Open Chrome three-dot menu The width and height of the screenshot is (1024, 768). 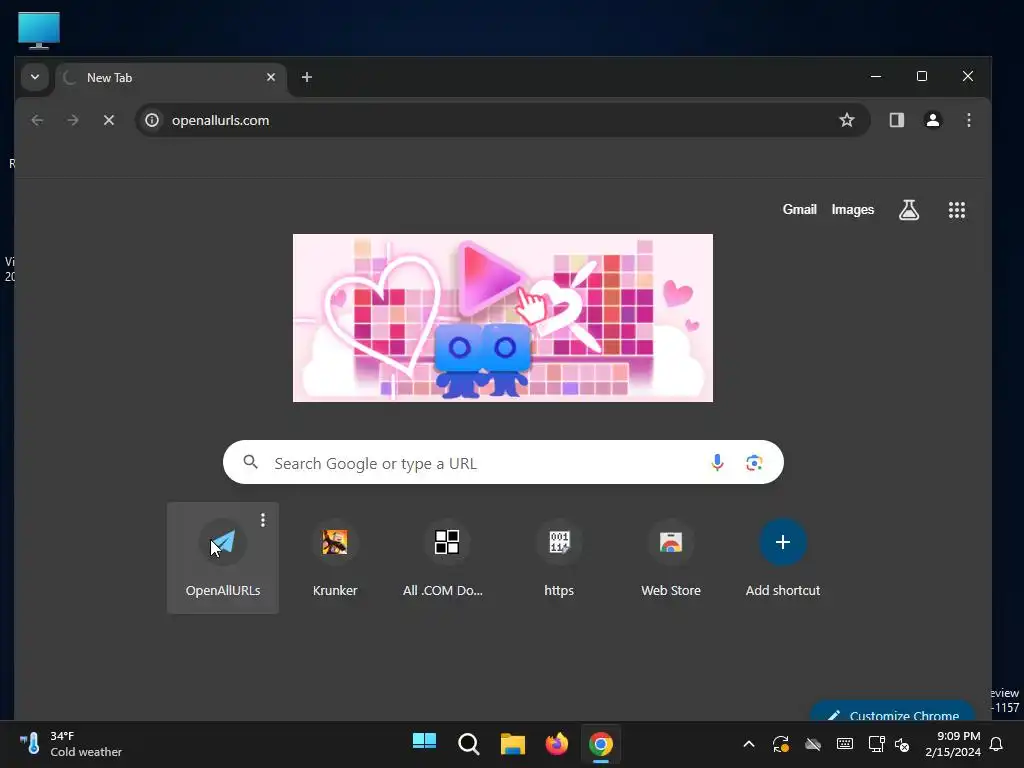pos(968,120)
